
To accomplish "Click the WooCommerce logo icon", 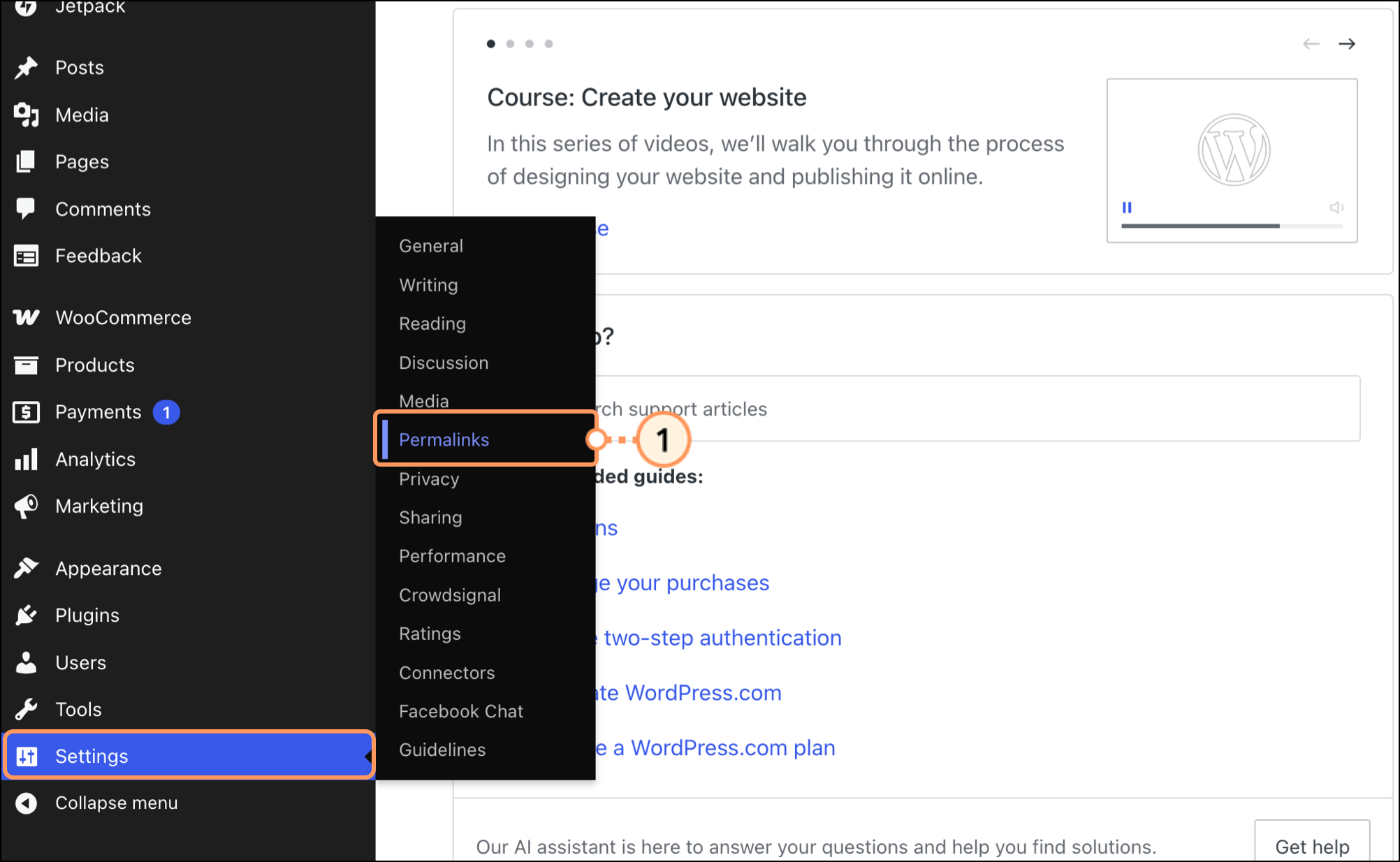I will coord(26,317).
